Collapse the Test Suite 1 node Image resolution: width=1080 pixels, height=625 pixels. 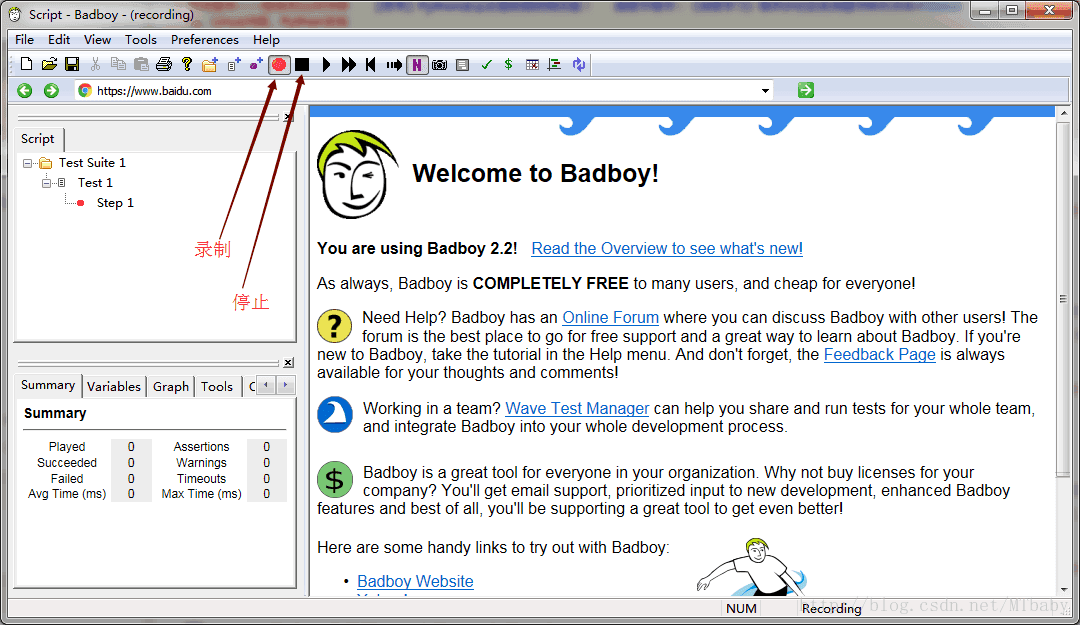28,163
